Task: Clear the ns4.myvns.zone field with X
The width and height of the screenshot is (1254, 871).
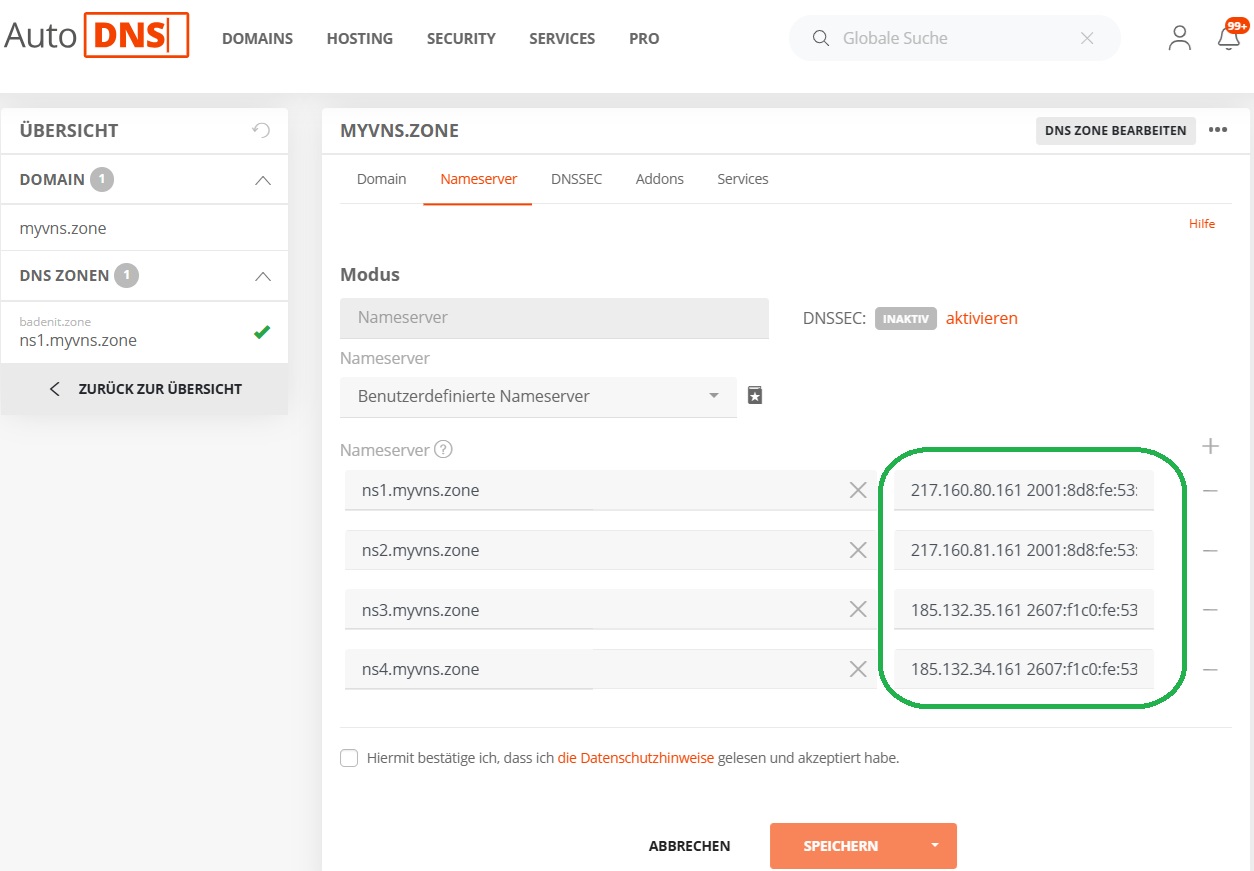Action: tap(858, 669)
